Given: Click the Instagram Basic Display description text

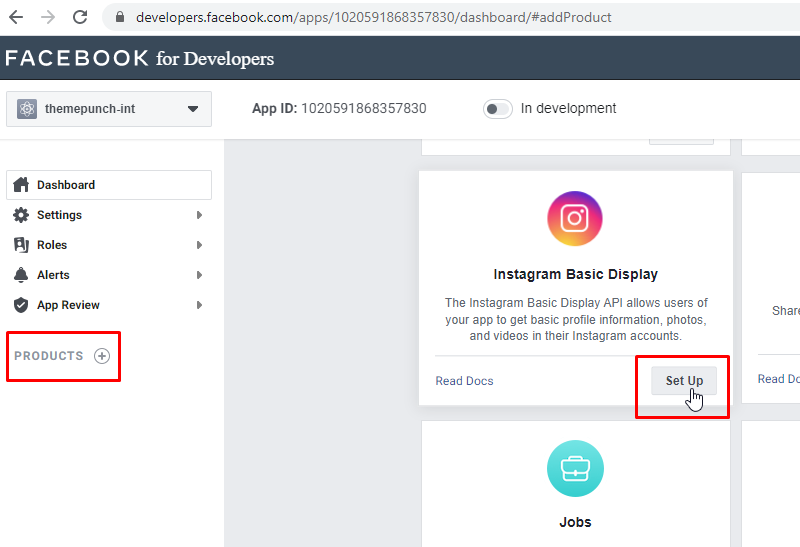Looking at the screenshot, I should (576, 319).
